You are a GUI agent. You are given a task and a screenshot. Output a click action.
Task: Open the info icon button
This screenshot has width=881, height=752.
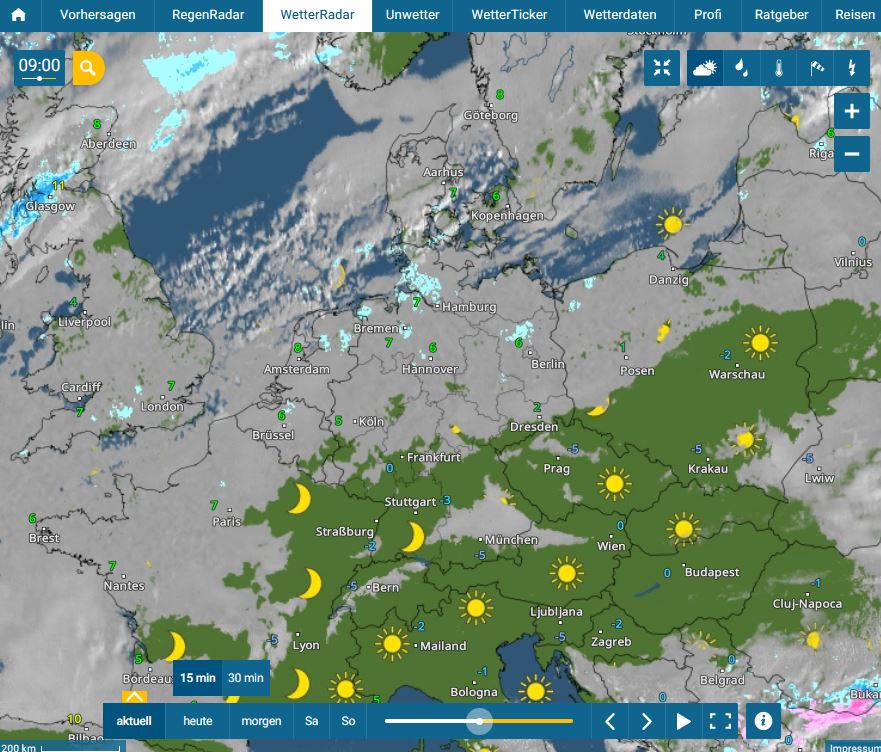(x=763, y=720)
